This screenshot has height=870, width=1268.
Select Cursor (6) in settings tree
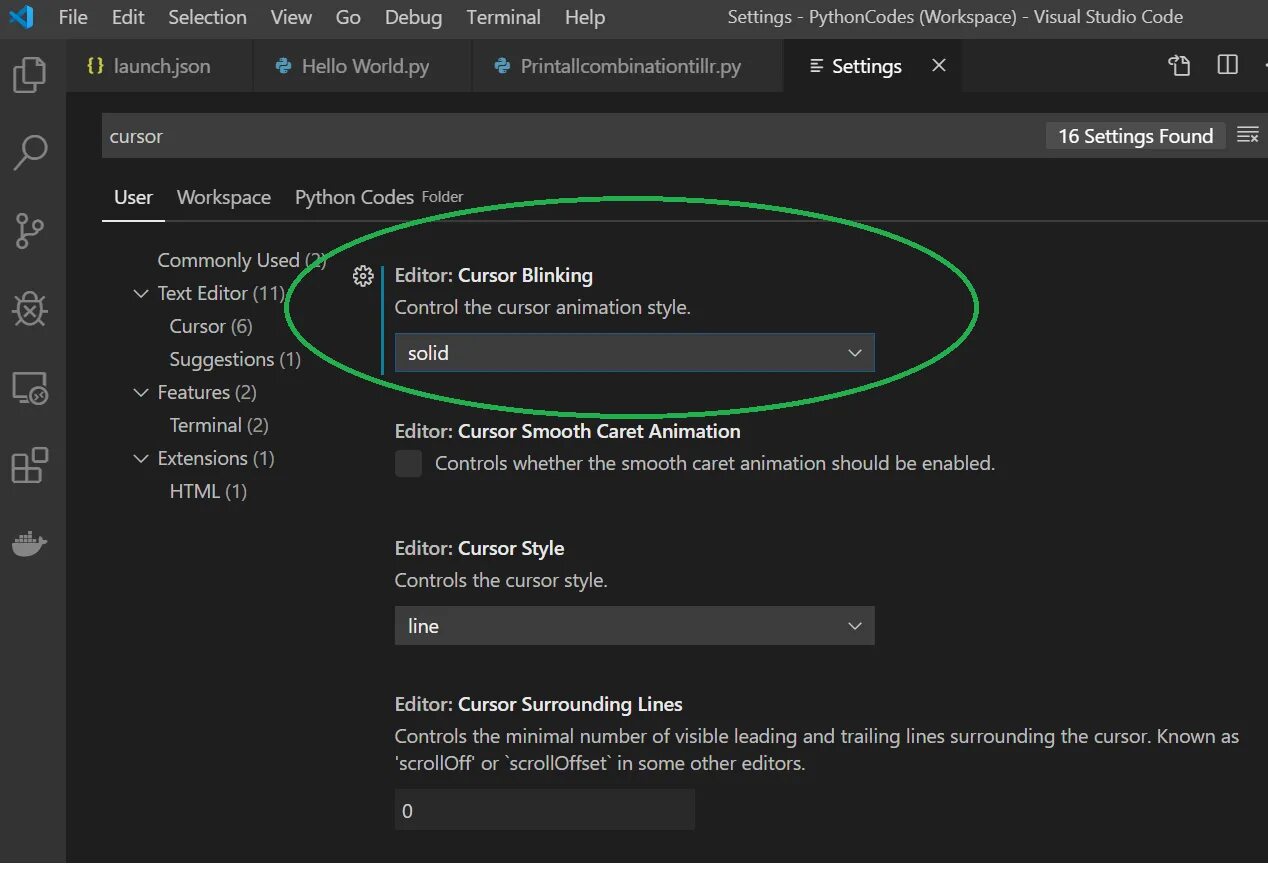(x=211, y=326)
